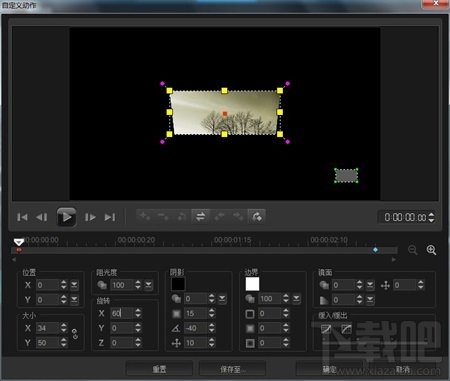The width and height of the screenshot is (450, 381).
Task: Jump to the end of the clip
Action: click(110, 217)
